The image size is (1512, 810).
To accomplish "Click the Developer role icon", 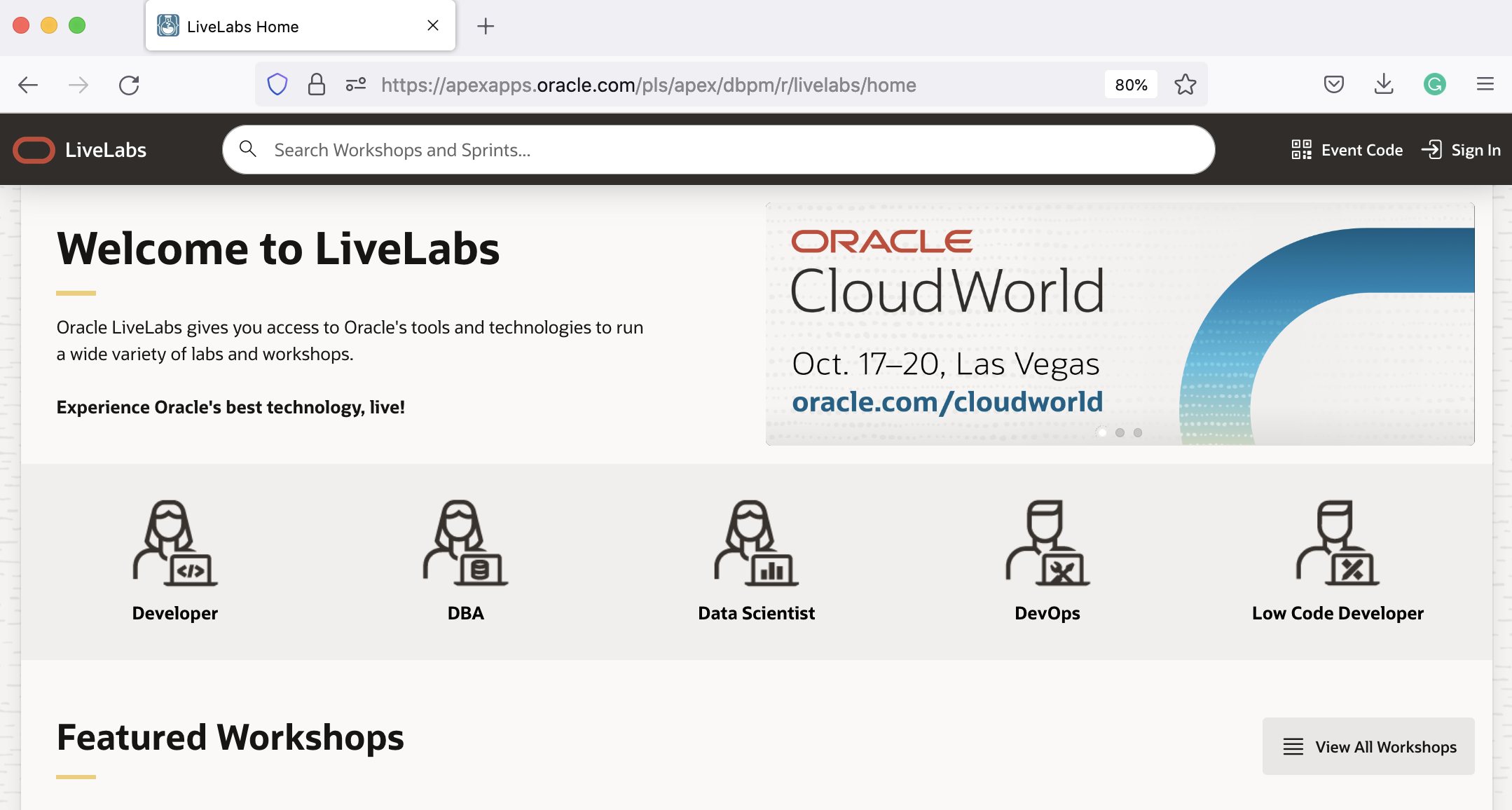I will coord(174,543).
